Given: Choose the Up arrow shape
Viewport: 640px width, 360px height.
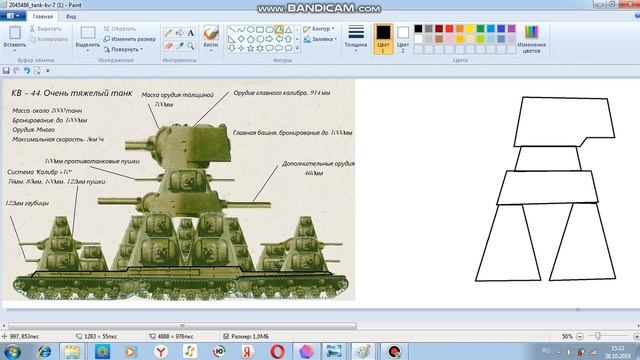Looking at the screenshot, I should [289, 39].
